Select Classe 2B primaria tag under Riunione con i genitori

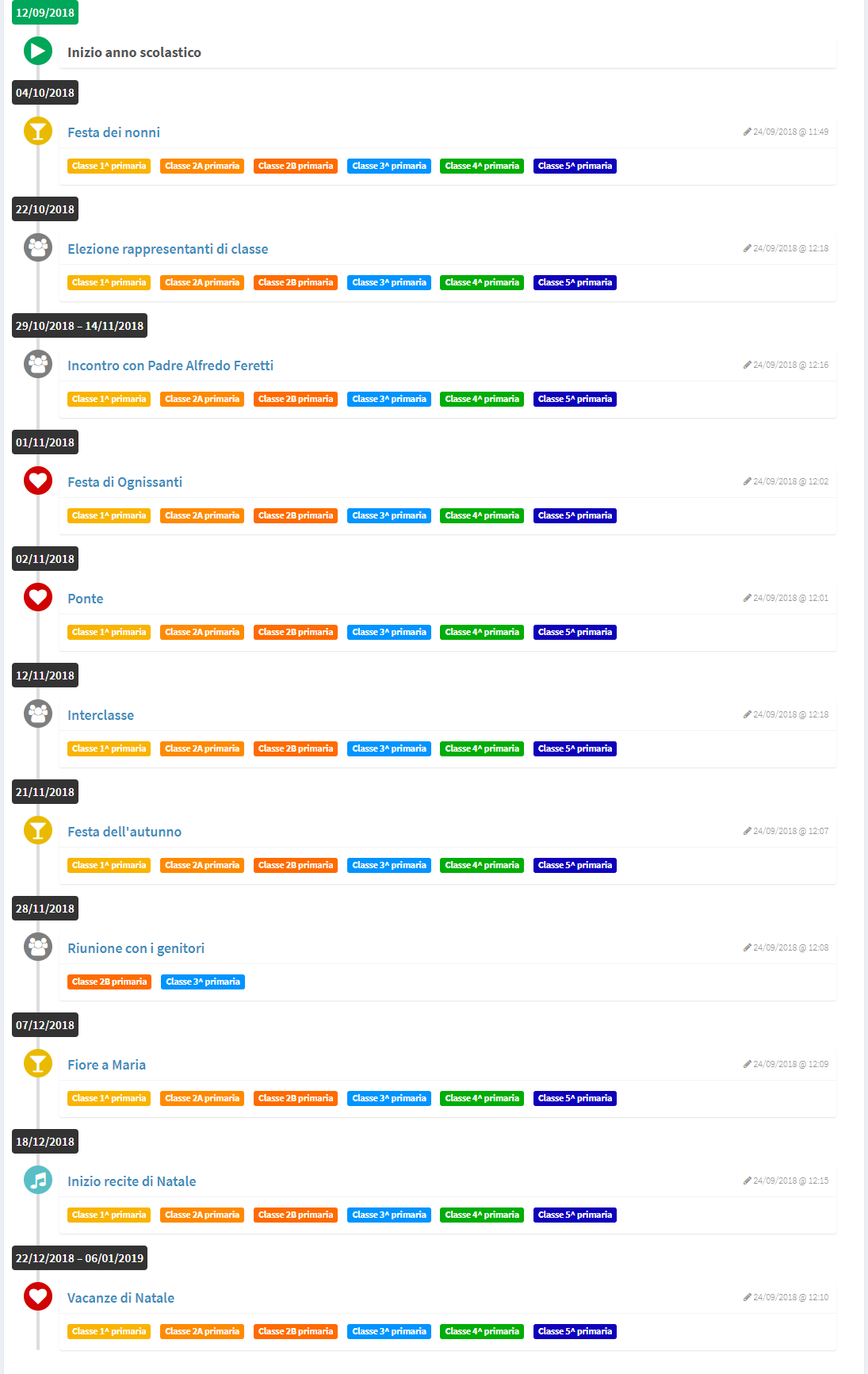click(109, 982)
